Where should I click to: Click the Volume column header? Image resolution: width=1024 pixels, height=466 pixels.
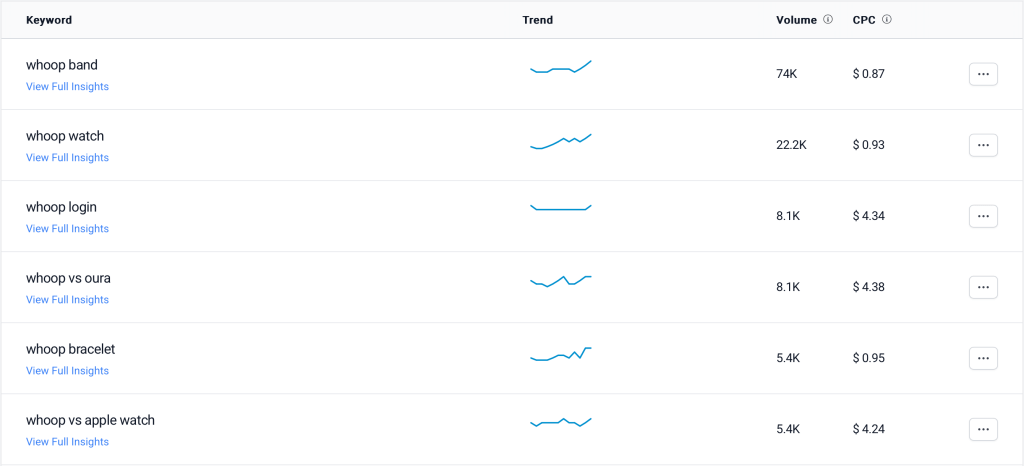tap(796, 20)
